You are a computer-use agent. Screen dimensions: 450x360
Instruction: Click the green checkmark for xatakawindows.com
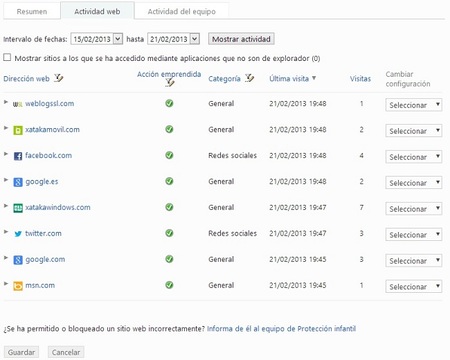pos(169,207)
